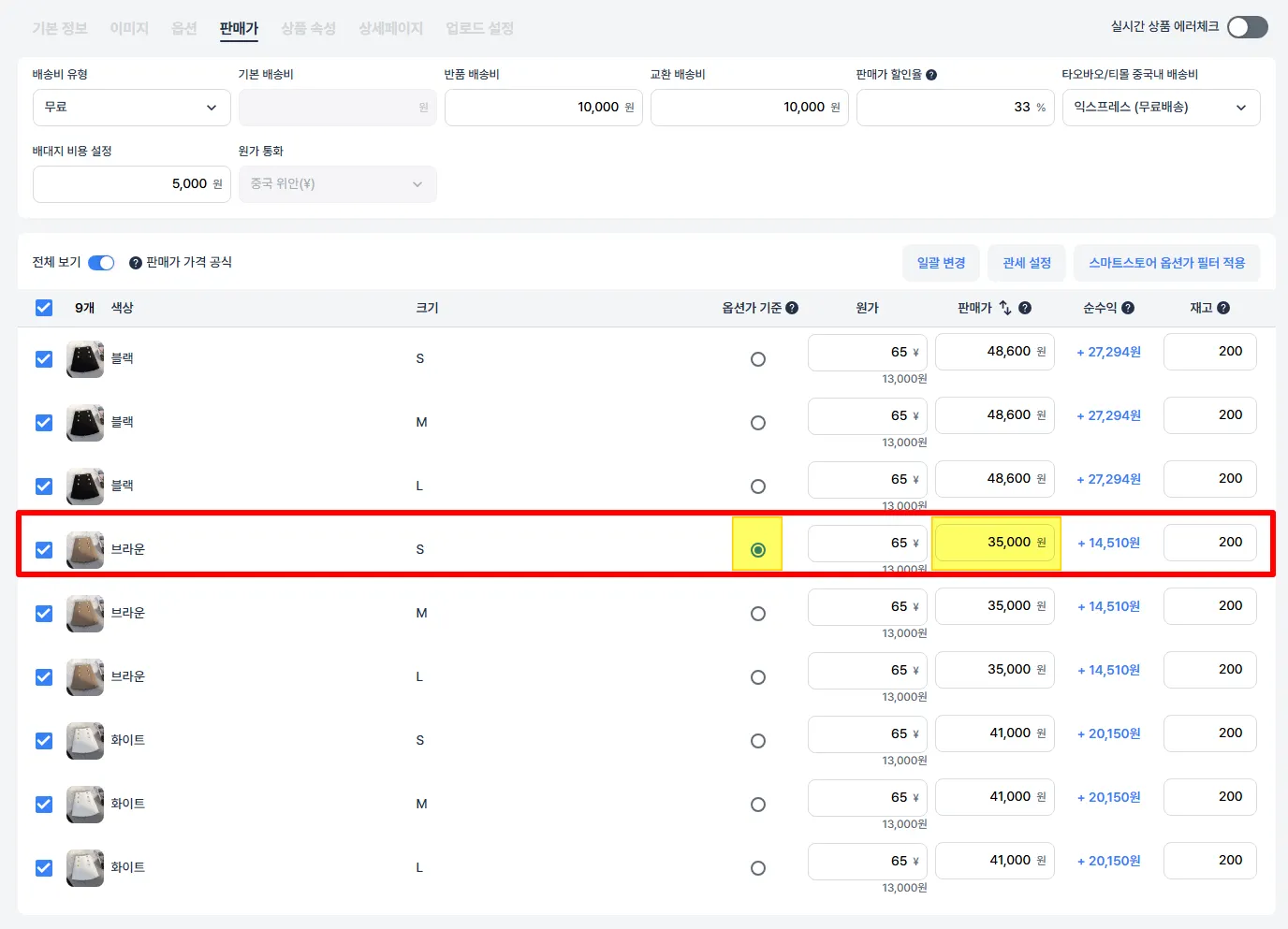Click the 화이트 M 순수익 value +20,150원
The width and height of the screenshot is (1288, 929).
click(x=1109, y=798)
